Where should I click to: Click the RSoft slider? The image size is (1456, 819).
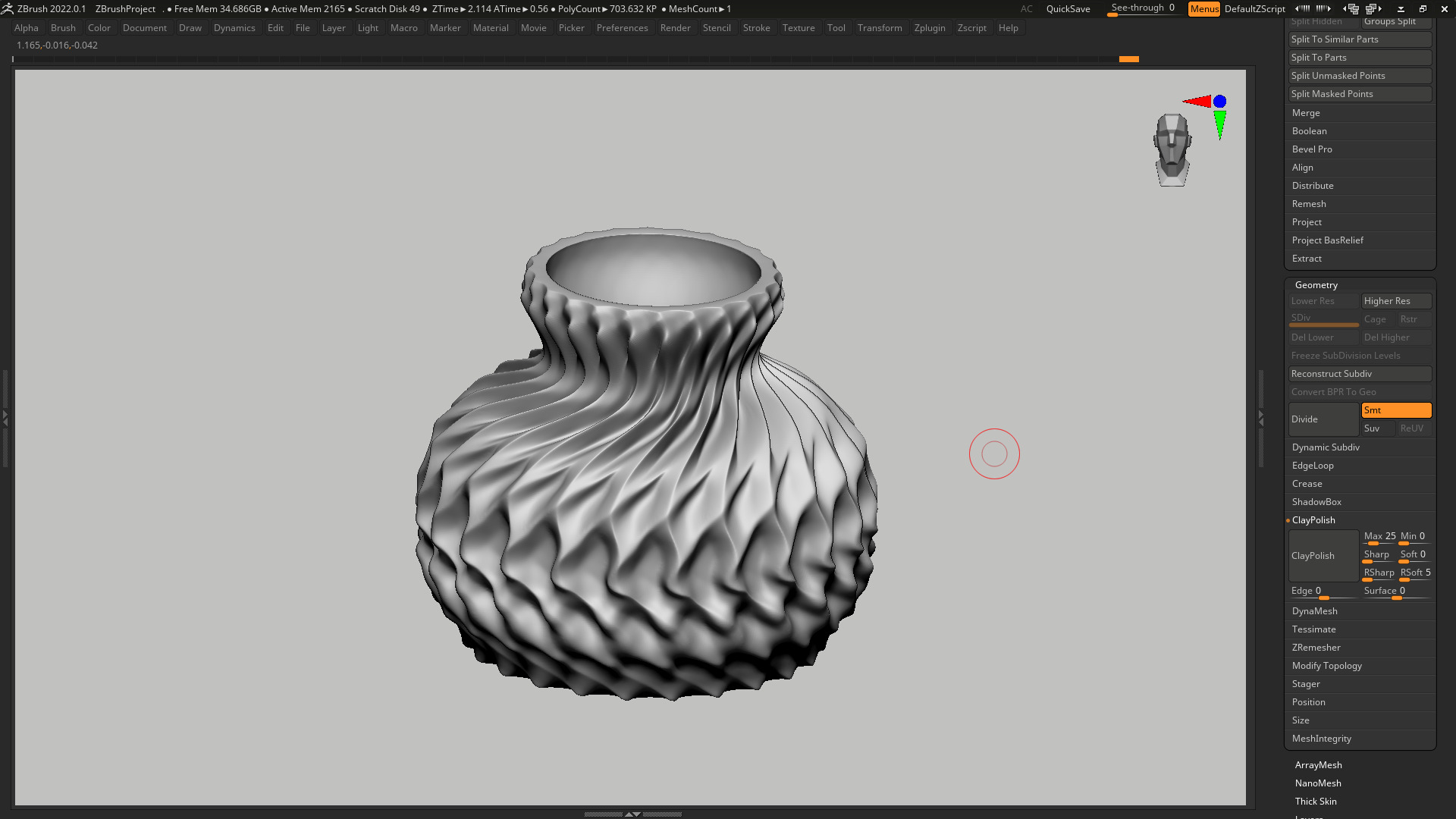(1415, 573)
